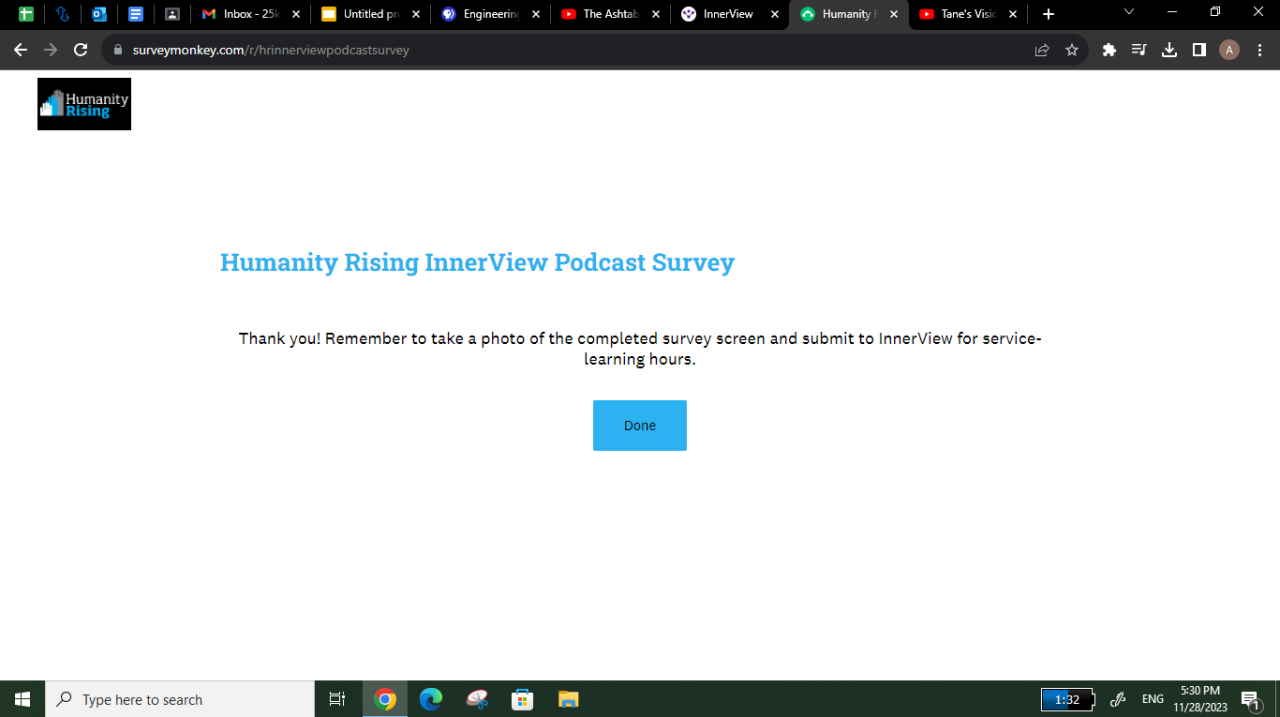The image size is (1280, 717).
Task: Click the taskbar search box
Action: point(180,699)
